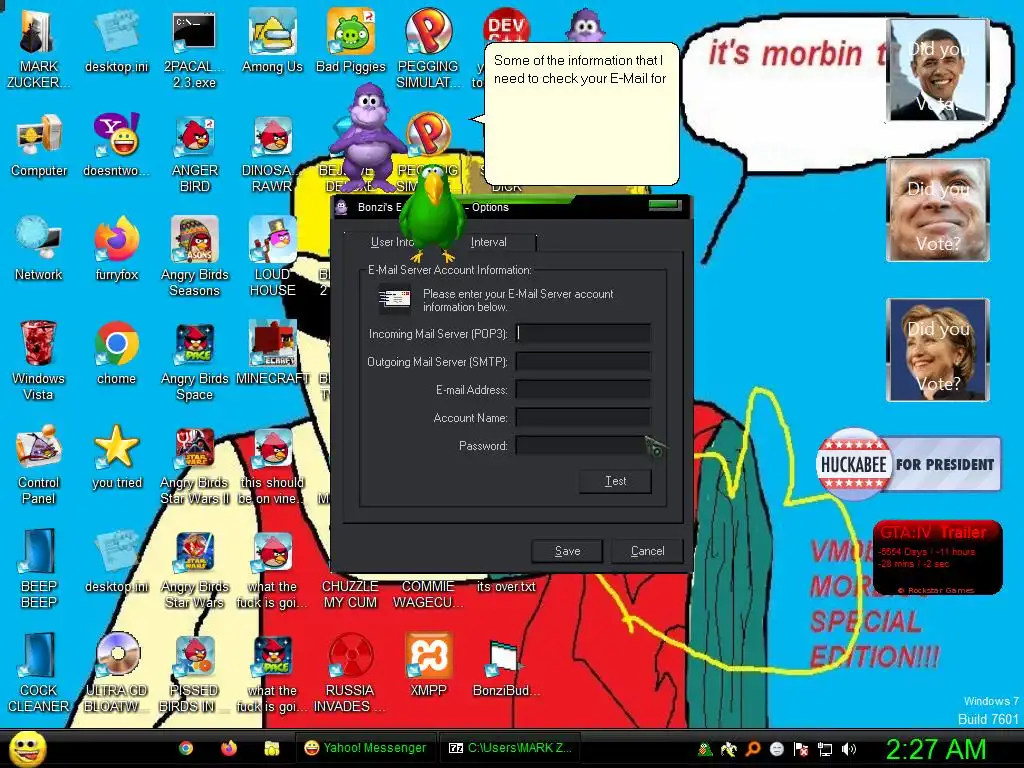Click the purple BonziBuddy gorilla character

pos(367,136)
